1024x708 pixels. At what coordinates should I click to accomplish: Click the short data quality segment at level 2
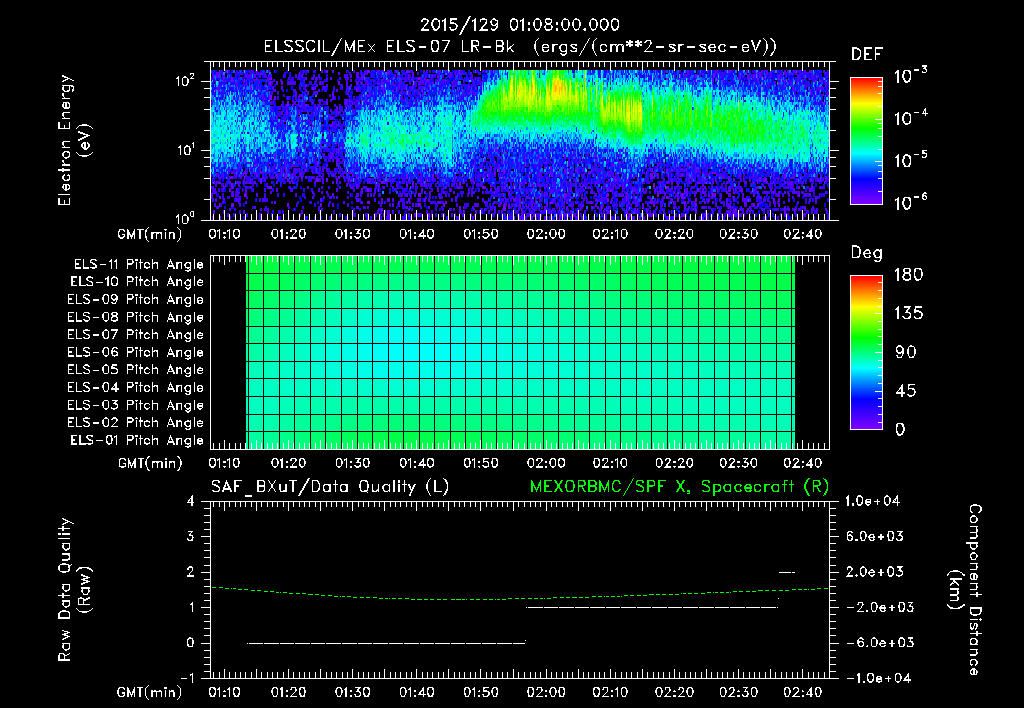point(787,572)
